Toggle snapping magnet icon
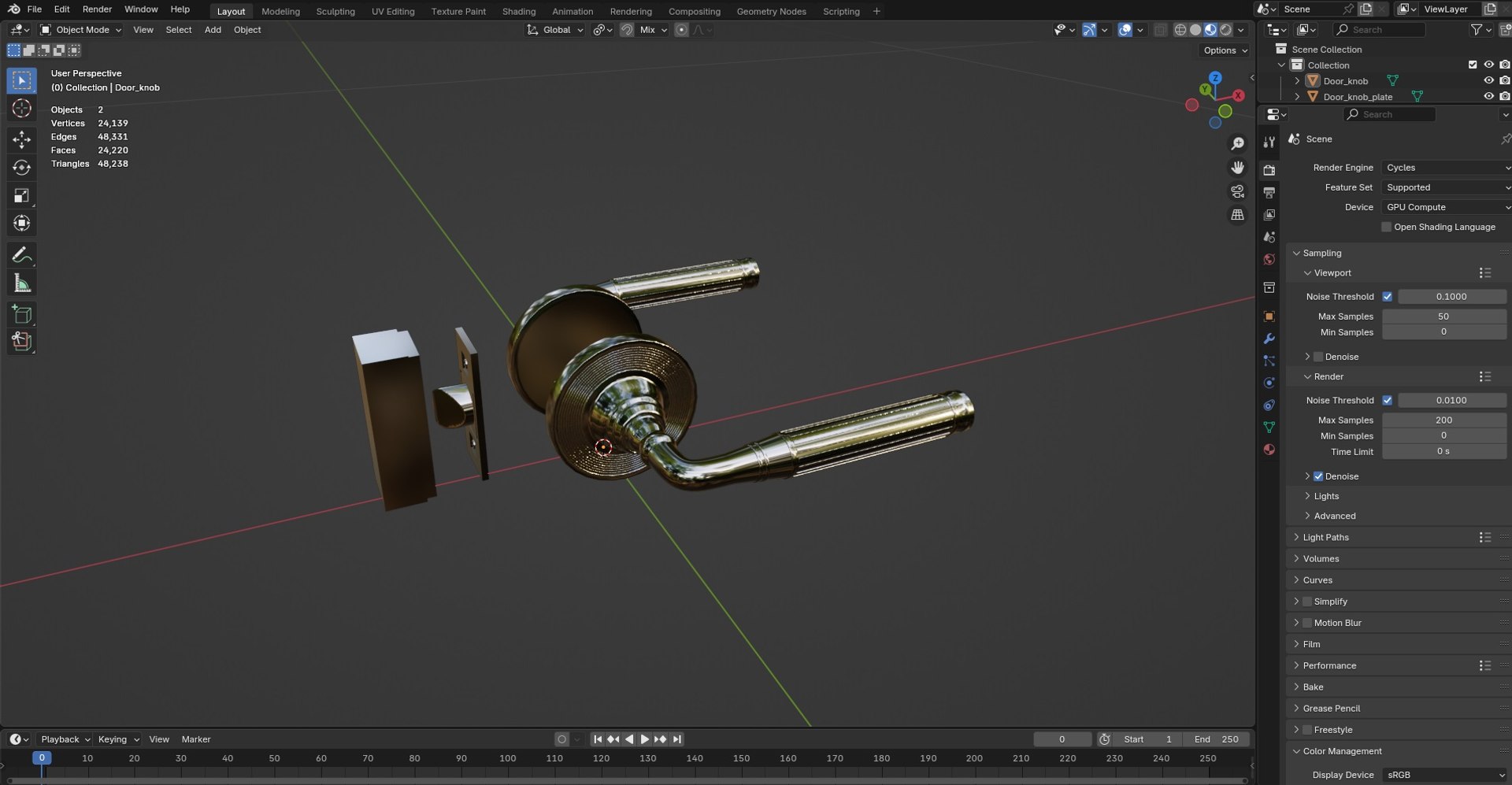This screenshot has width=1512, height=785. pos(626,30)
